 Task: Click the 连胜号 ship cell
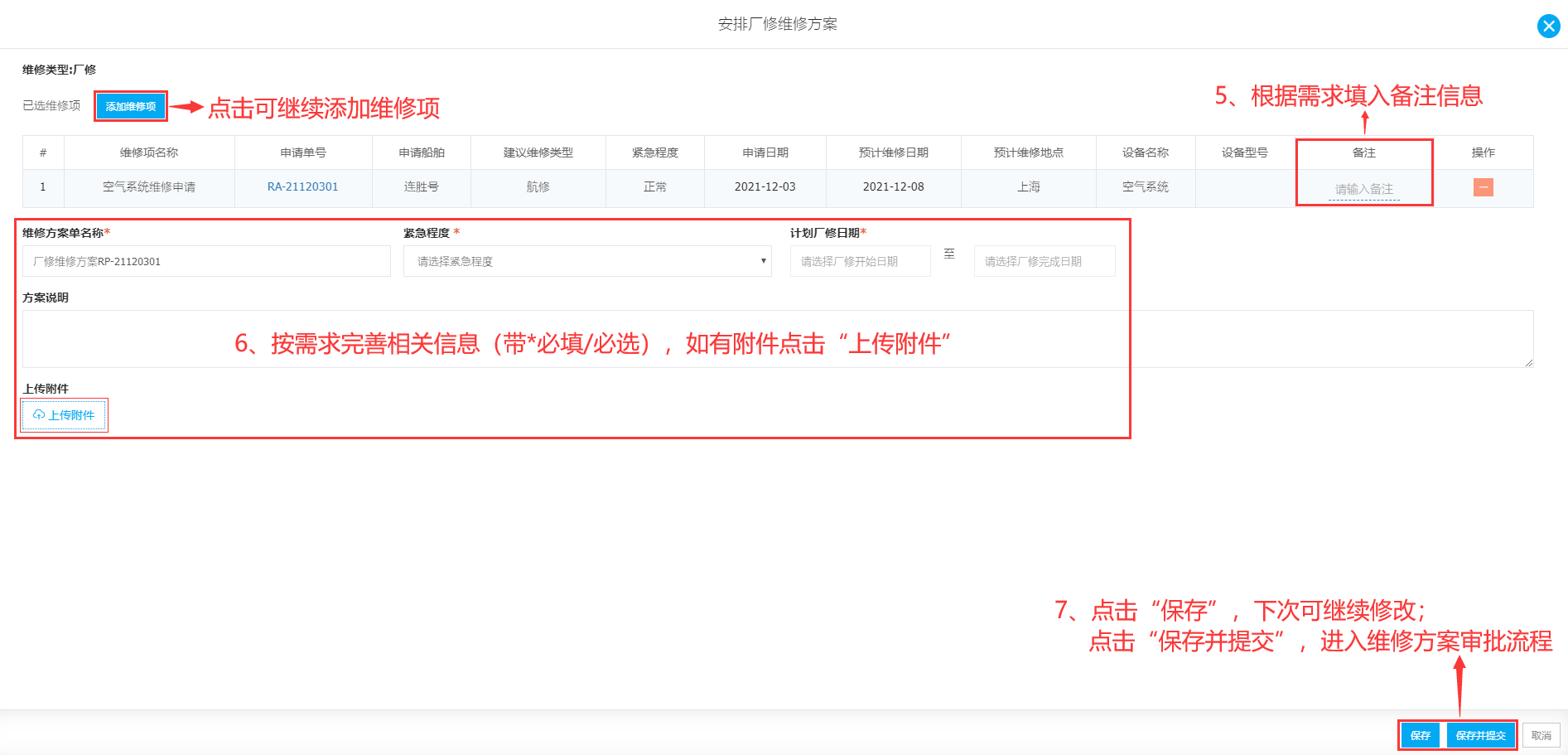click(422, 187)
